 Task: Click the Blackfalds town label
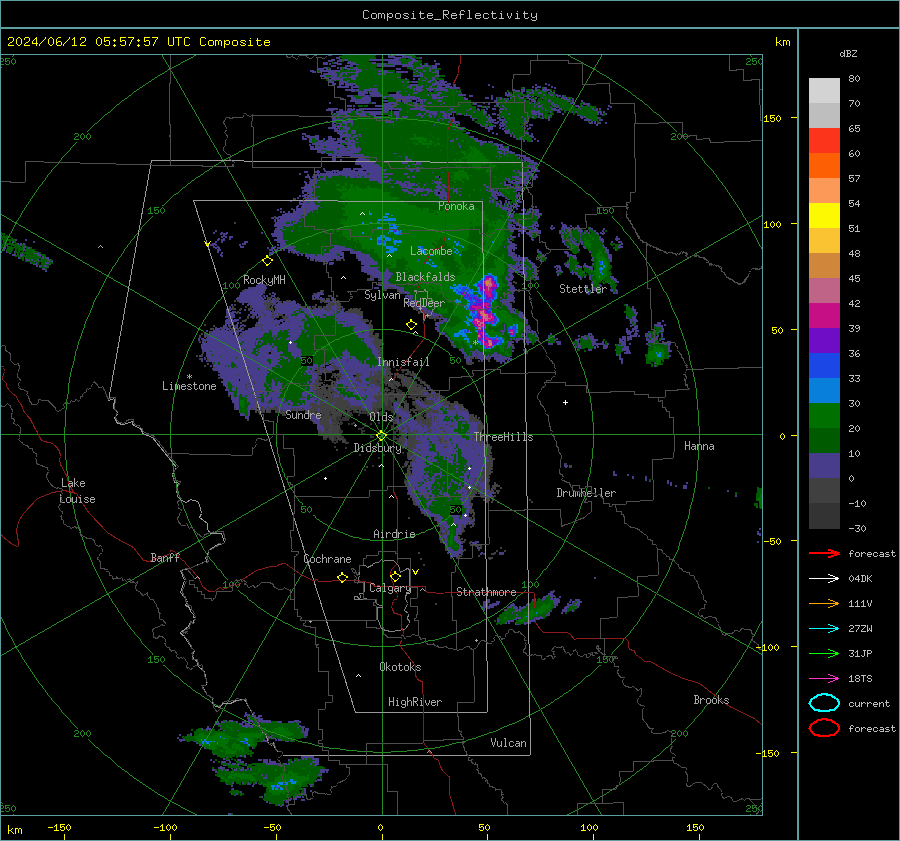pos(425,277)
